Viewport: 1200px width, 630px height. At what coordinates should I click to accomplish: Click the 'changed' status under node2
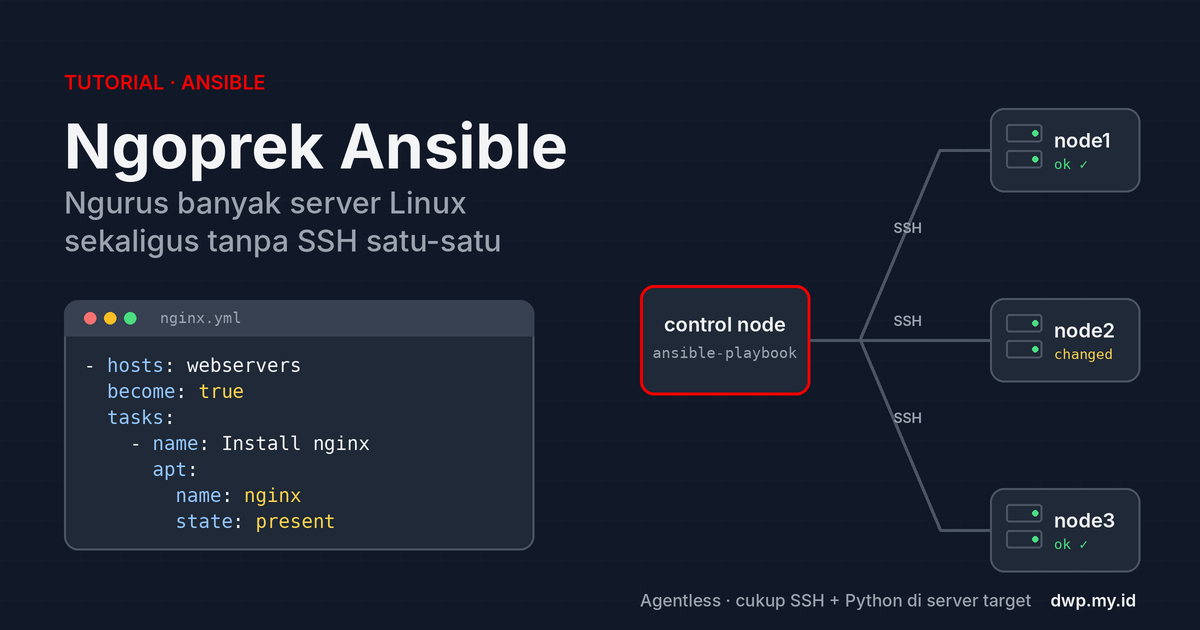[x=1083, y=354]
